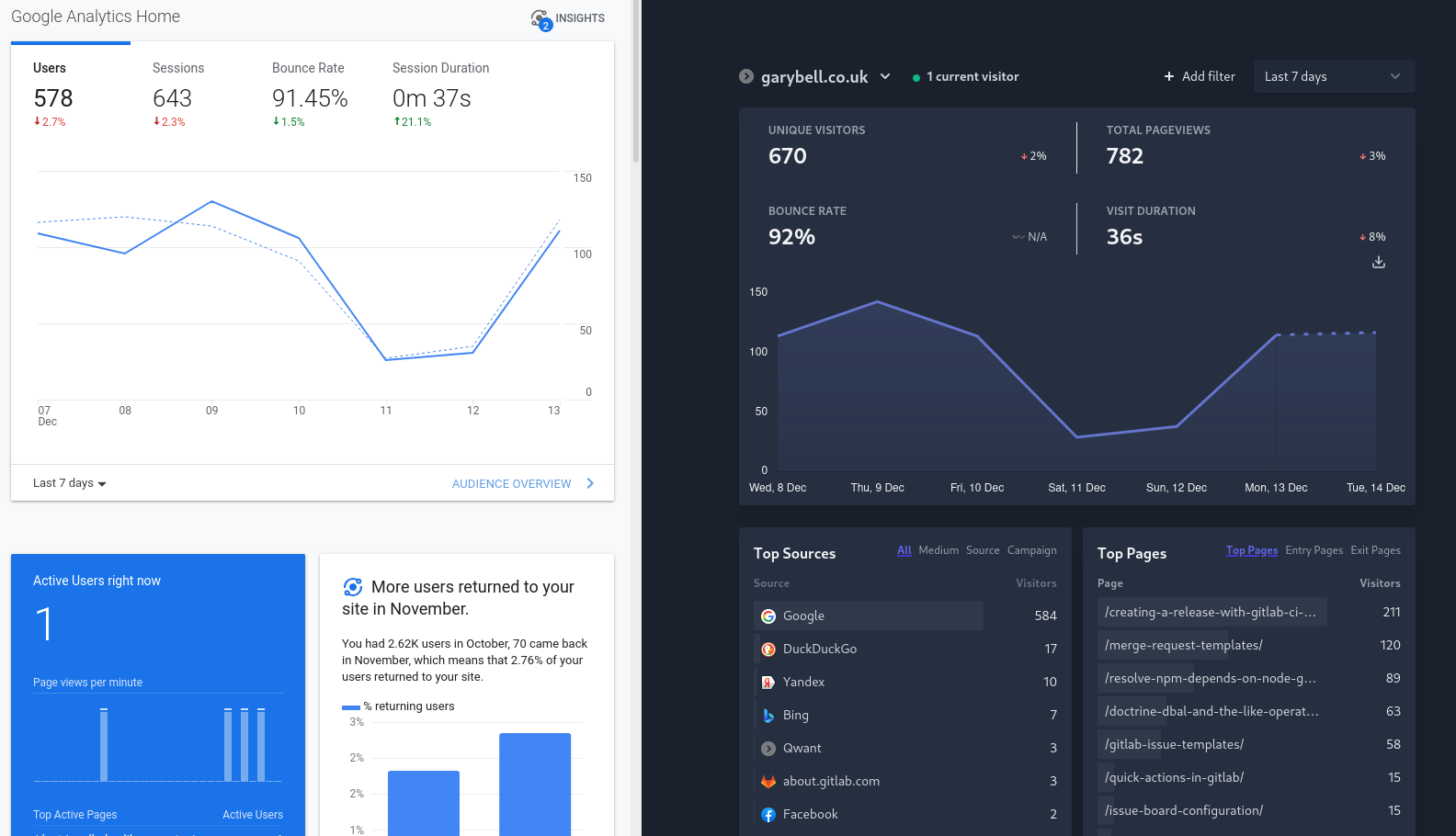Click the Qwant source icon
This screenshot has width=1456, height=836.
tap(768, 749)
